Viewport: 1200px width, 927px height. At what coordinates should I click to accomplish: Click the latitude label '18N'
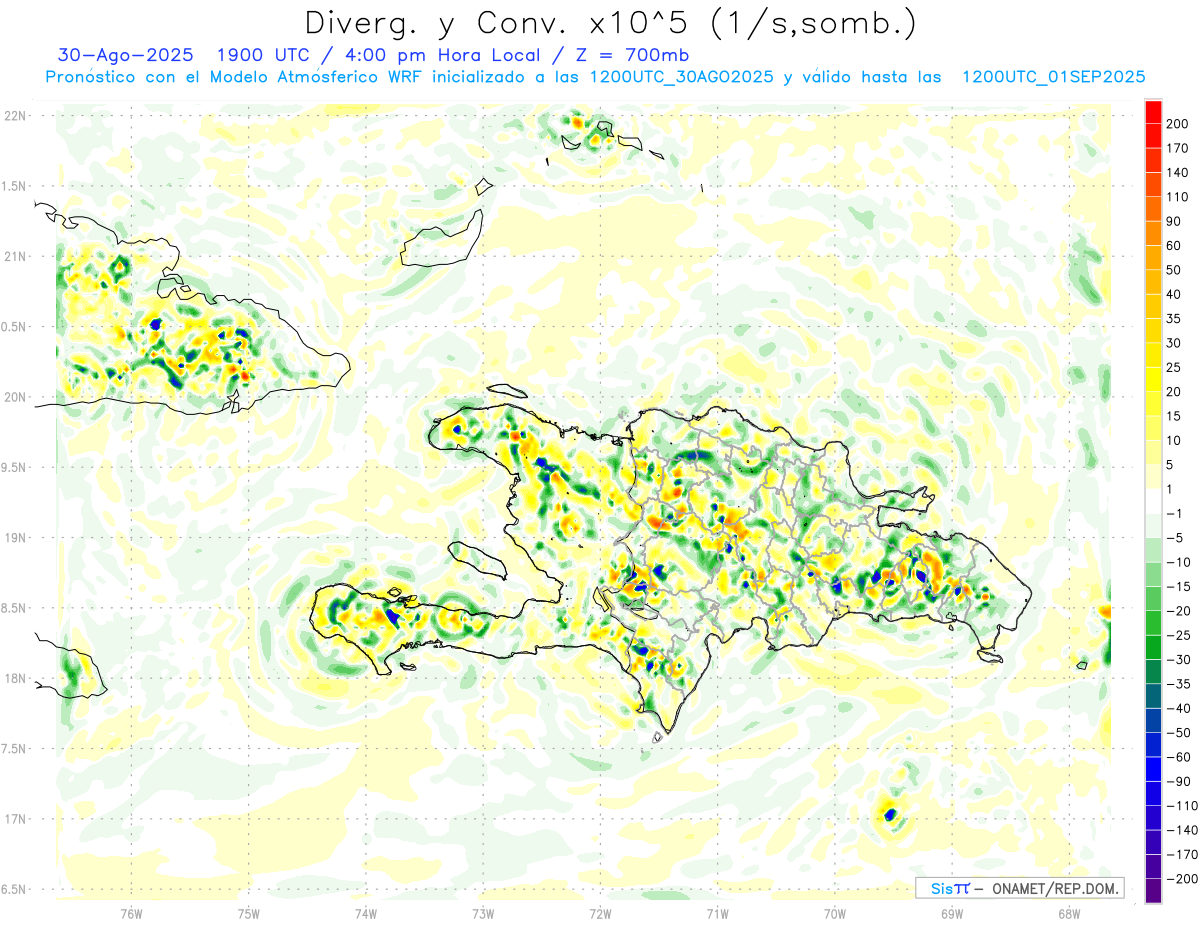[x=15, y=678]
